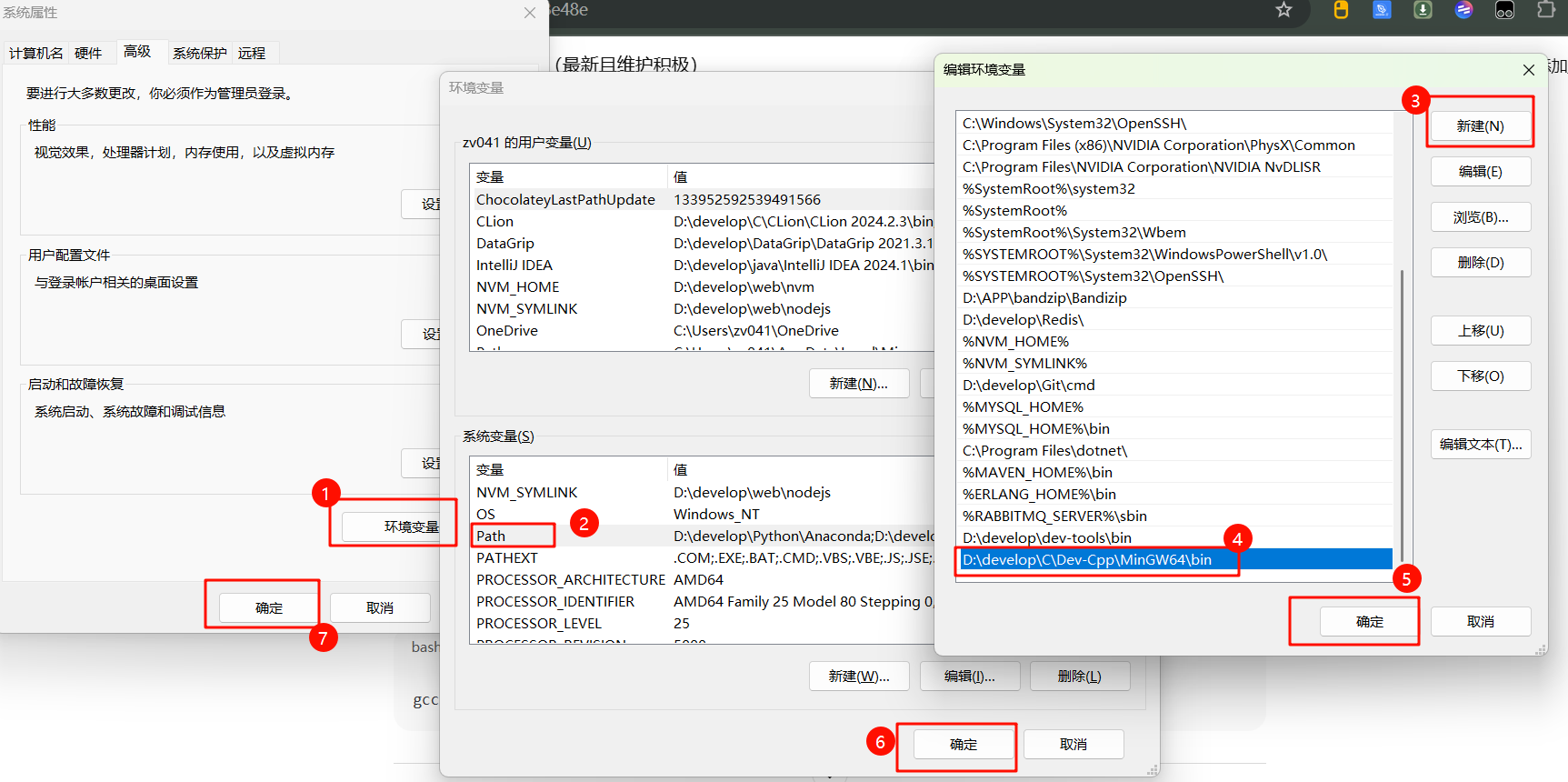Screen dimensions: 1568x782
Task: Select the NVIDIA PhysX\Common path entry
Action: point(1174,145)
